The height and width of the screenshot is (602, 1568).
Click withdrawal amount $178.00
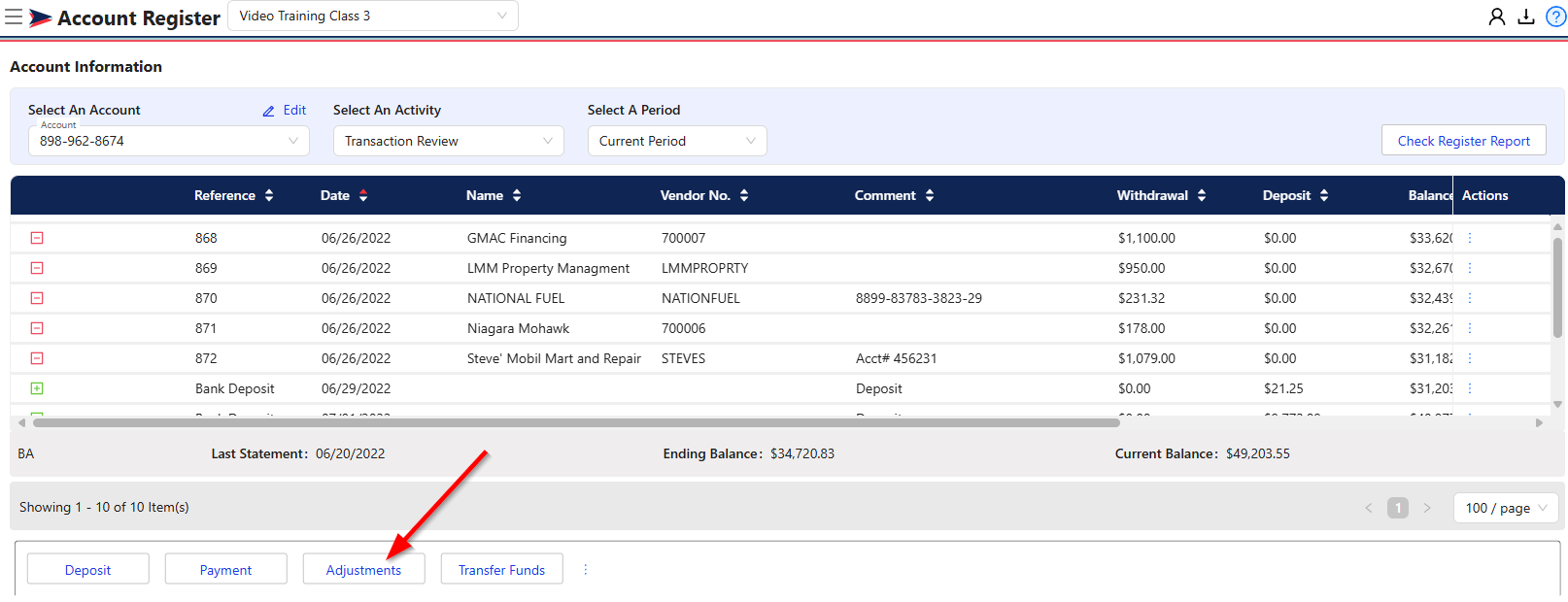[x=1142, y=328]
